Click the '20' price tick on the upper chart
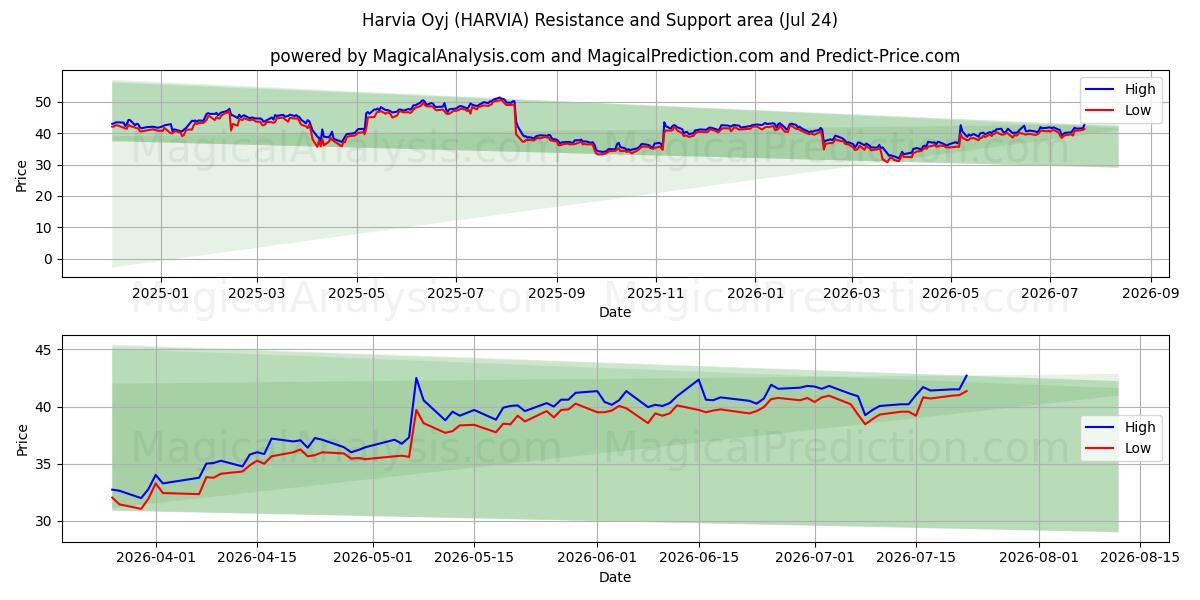The image size is (1200, 600). [46, 196]
